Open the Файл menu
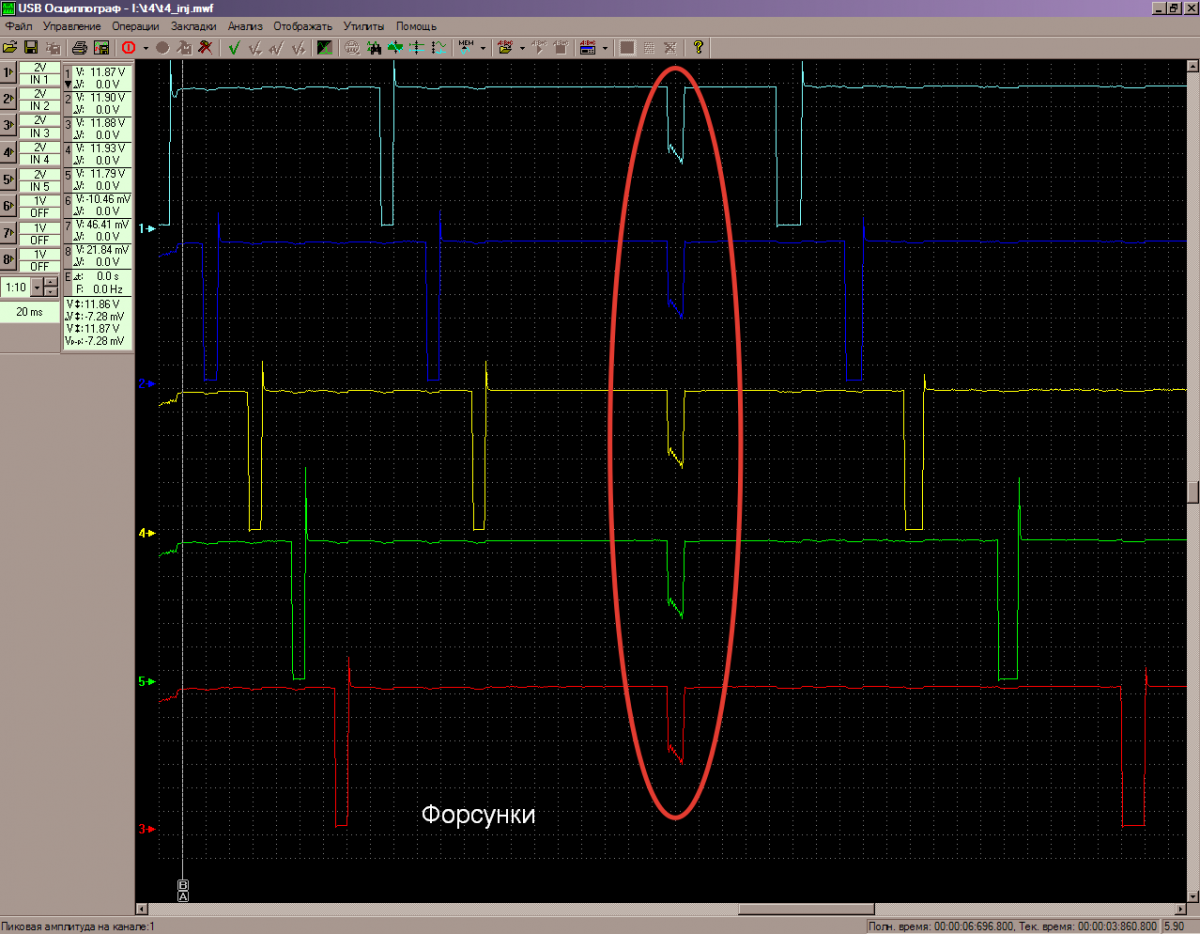Screen dimensions: 1200x934 click(x=19, y=25)
